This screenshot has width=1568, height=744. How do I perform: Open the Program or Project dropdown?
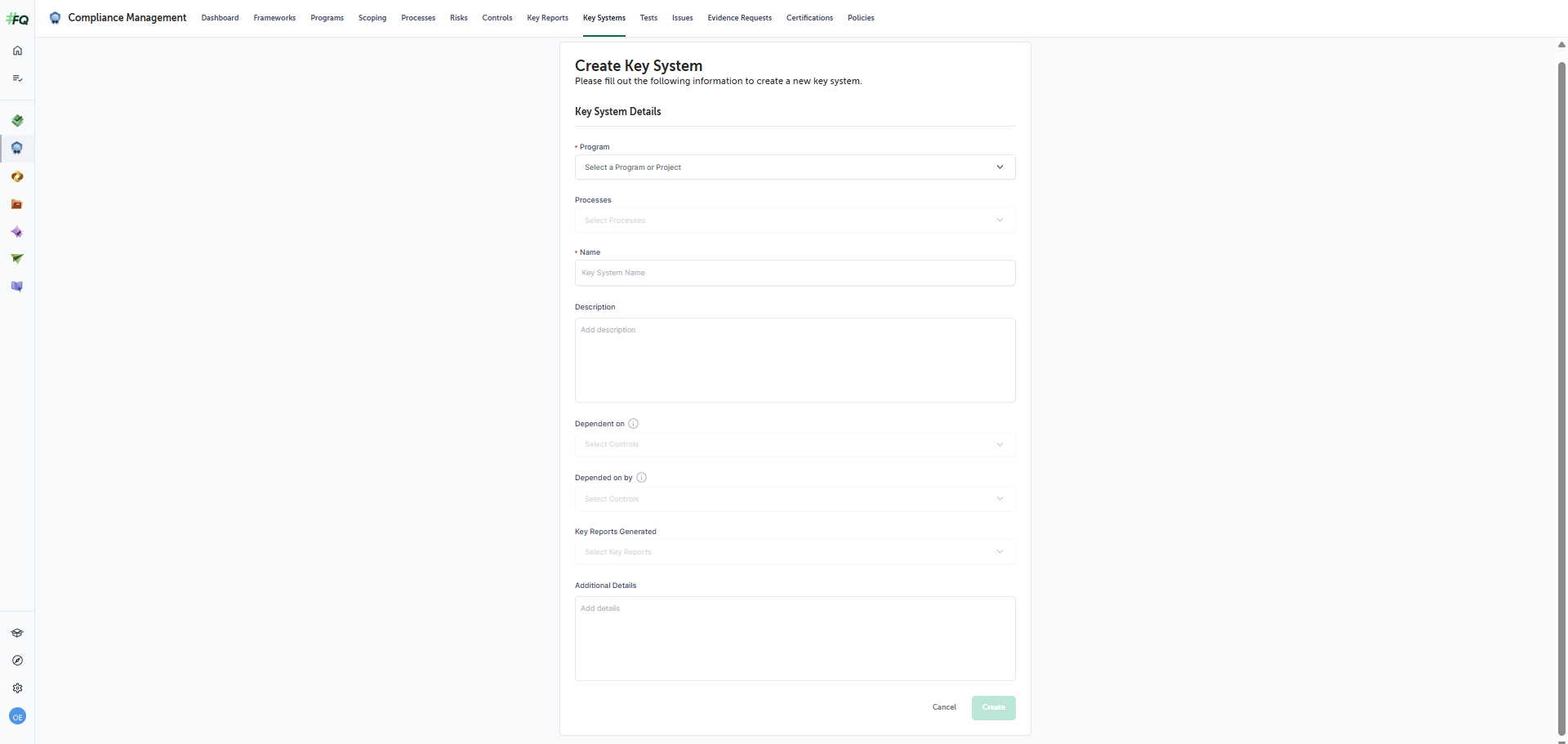point(794,167)
